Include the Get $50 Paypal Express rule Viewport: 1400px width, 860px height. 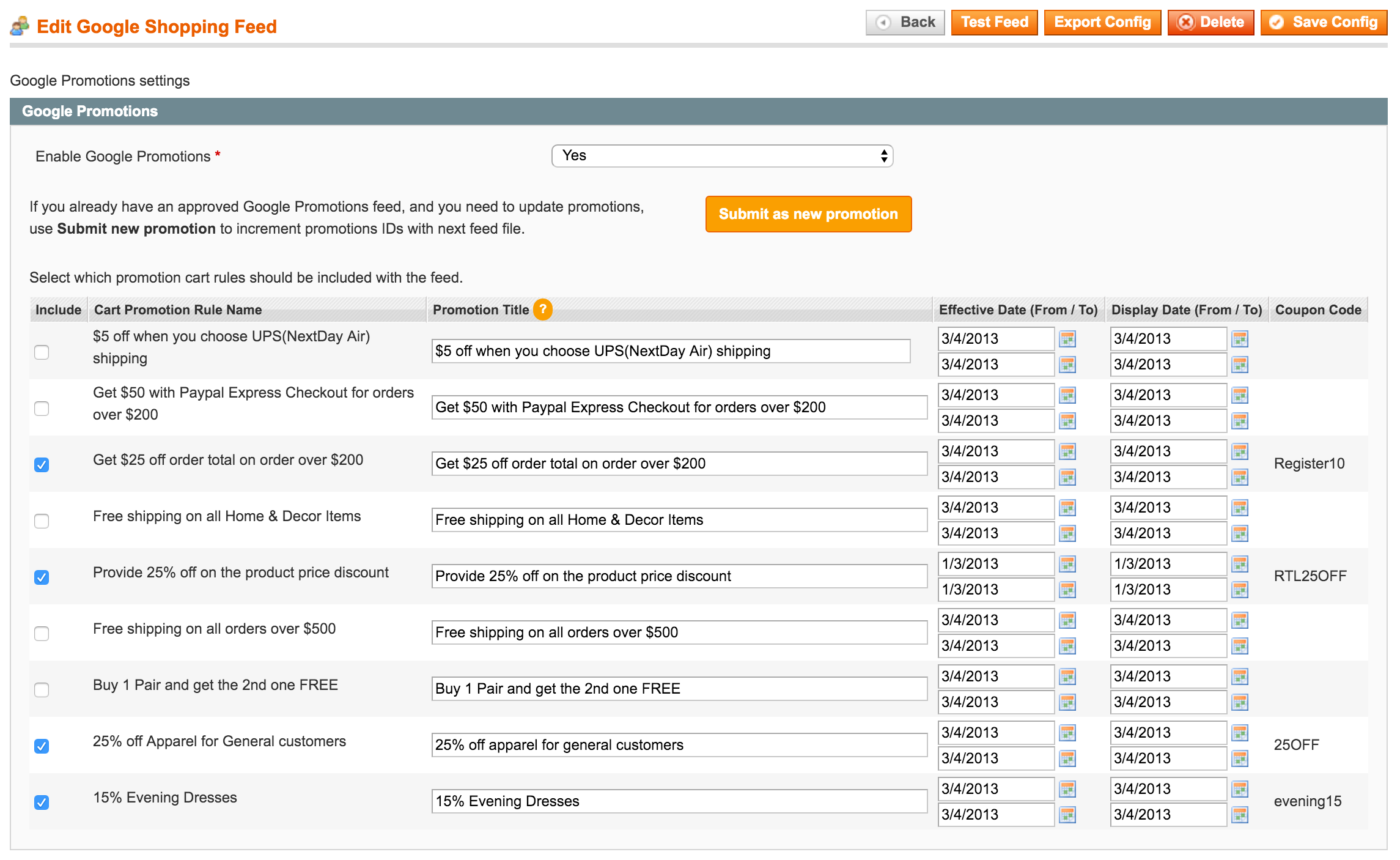pos(42,409)
